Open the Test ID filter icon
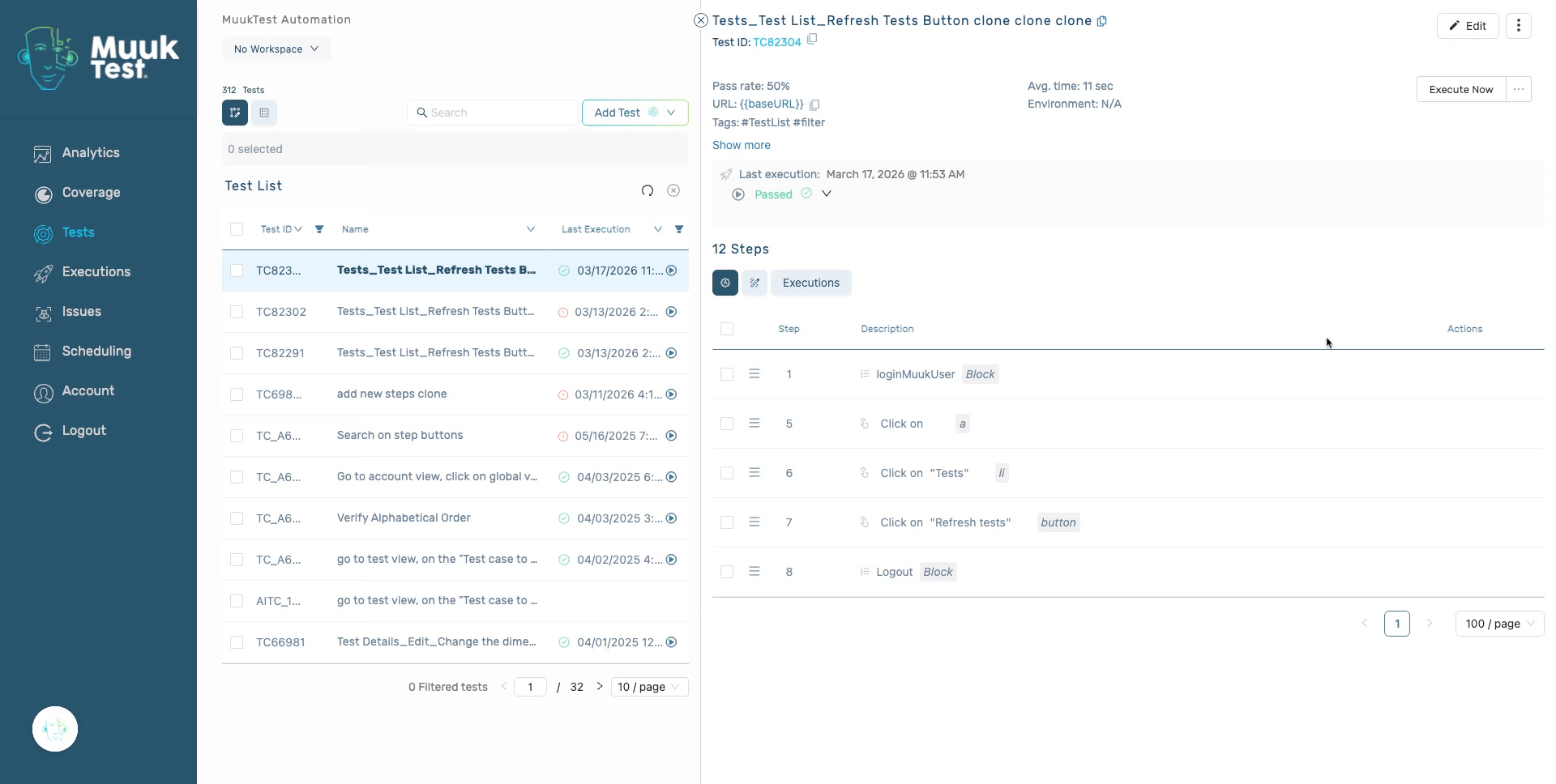1556x784 pixels. (x=319, y=229)
